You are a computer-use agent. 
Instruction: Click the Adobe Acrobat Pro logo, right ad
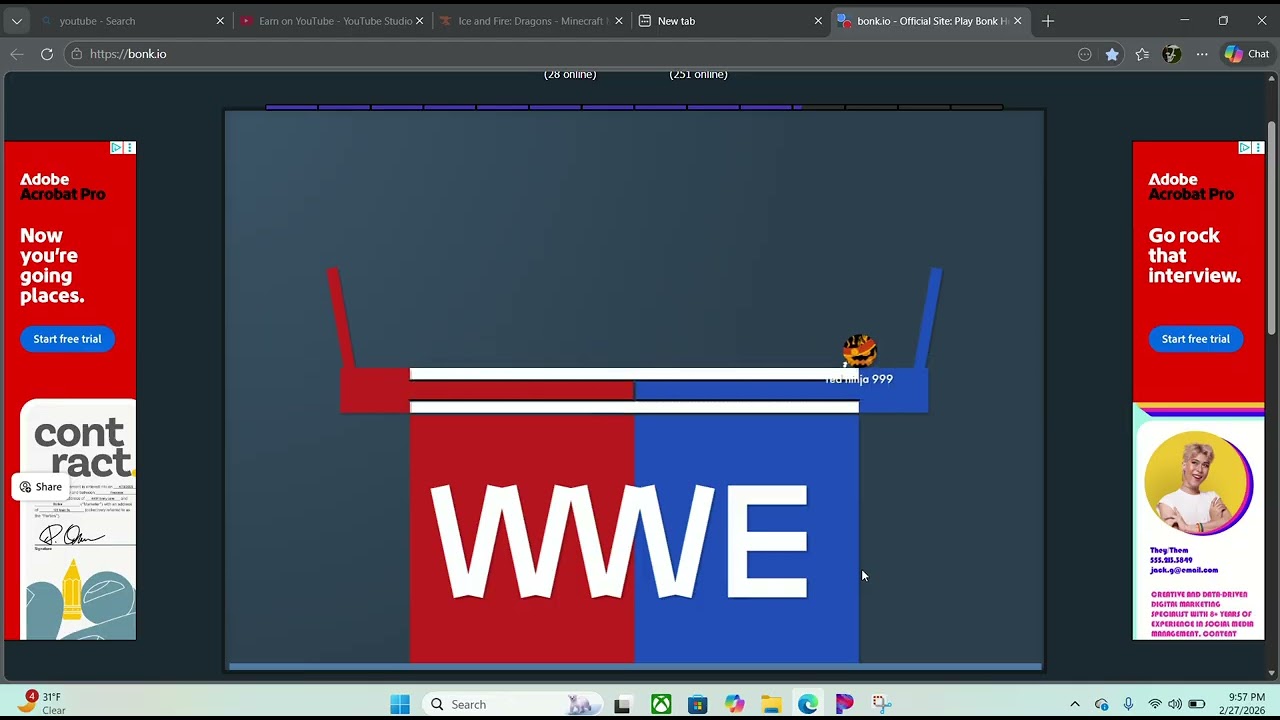1190,187
